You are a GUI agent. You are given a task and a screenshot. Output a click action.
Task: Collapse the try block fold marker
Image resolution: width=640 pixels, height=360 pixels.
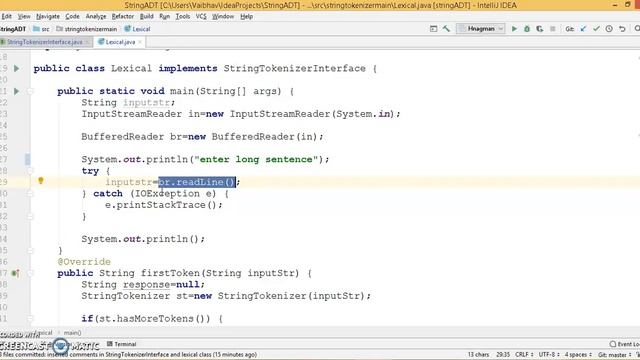[30, 171]
